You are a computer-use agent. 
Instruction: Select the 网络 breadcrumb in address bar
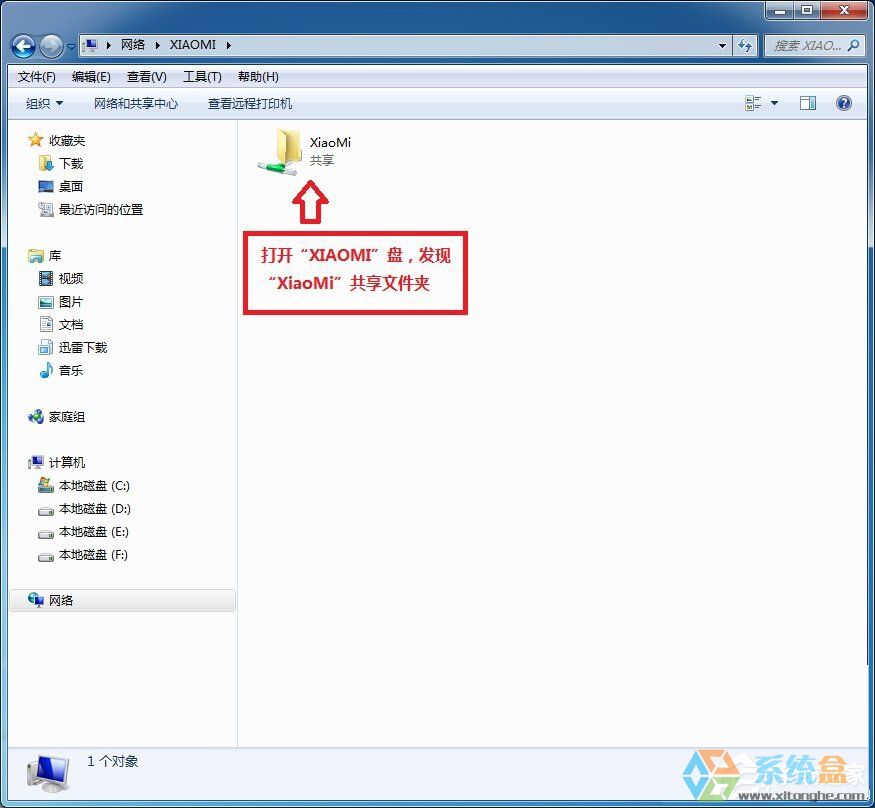[x=133, y=45]
